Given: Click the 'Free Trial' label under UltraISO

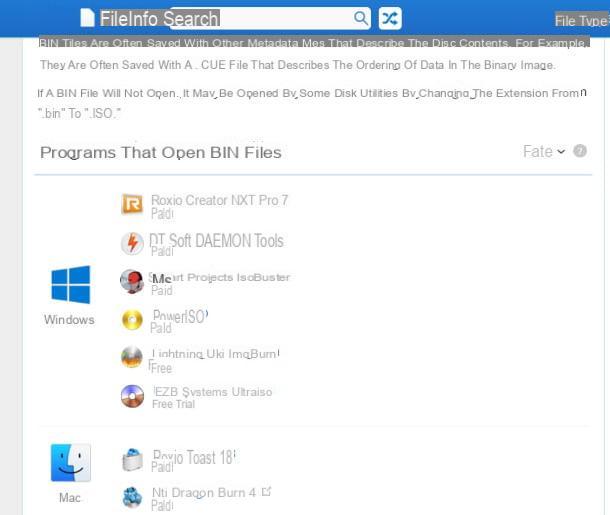Looking at the screenshot, I should click(x=174, y=404).
